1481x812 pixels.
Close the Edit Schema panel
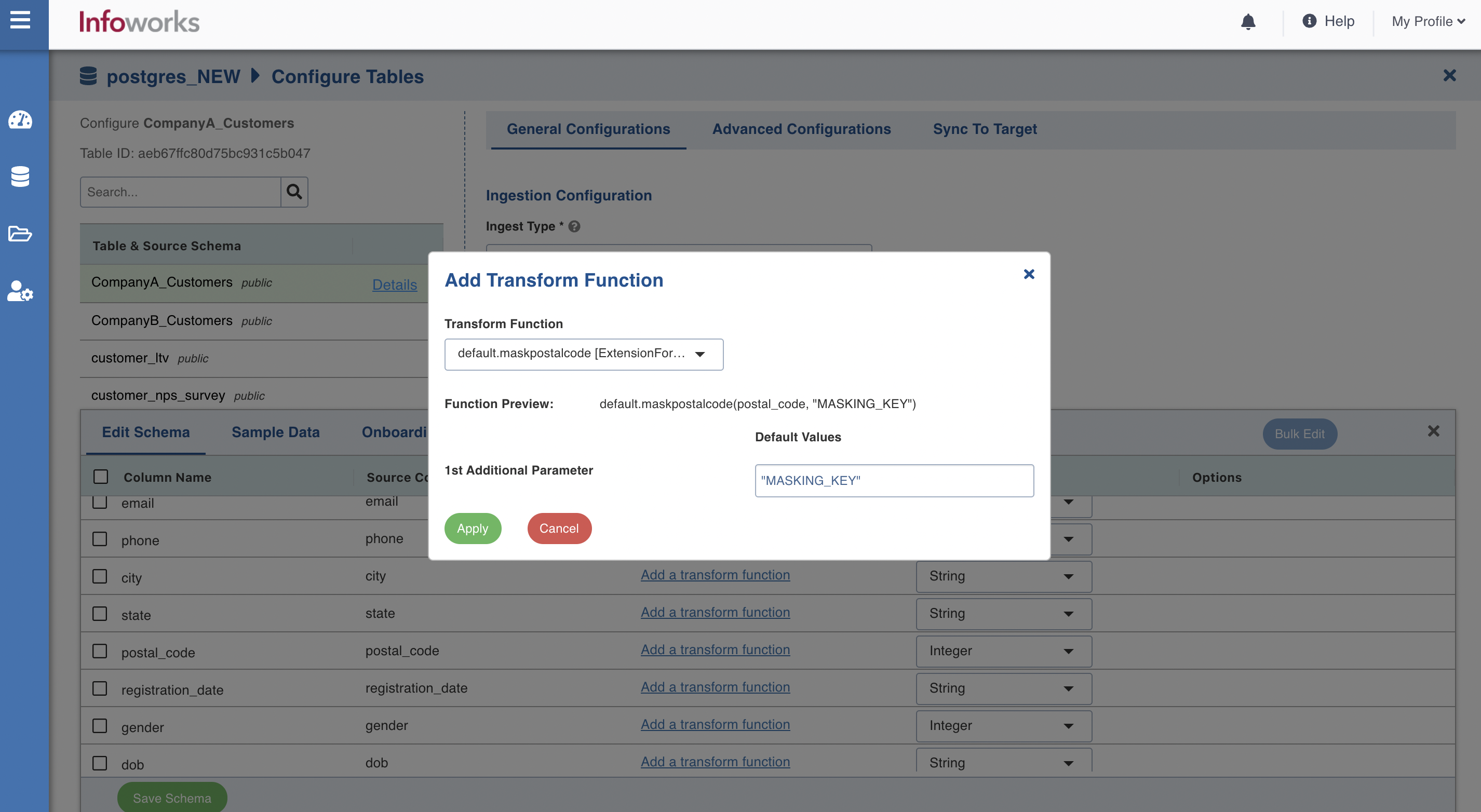coord(1433,431)
